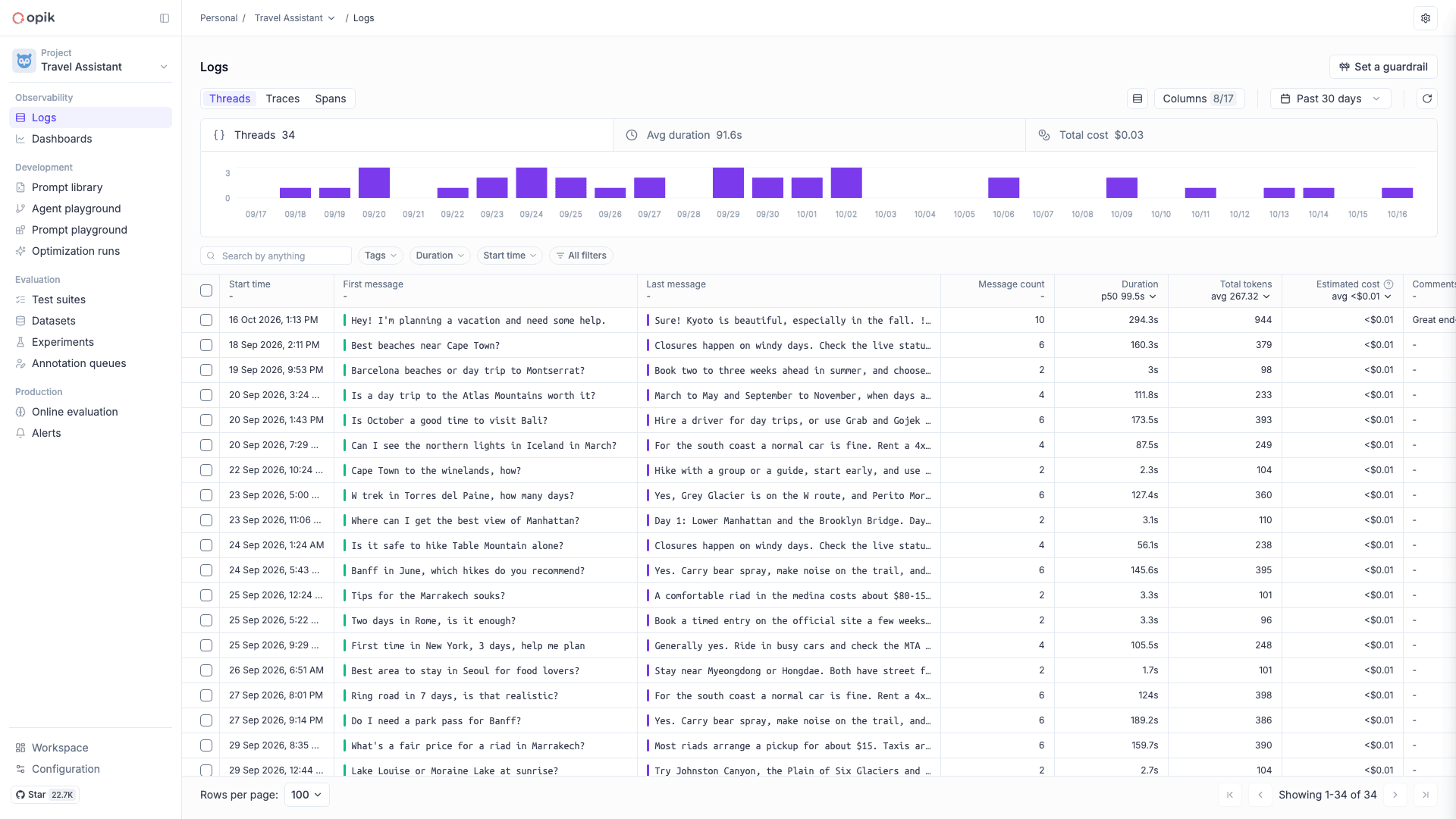
Task: Check the 16 Oct 2026, 1:13 PM row
Action: click(206, 320)
